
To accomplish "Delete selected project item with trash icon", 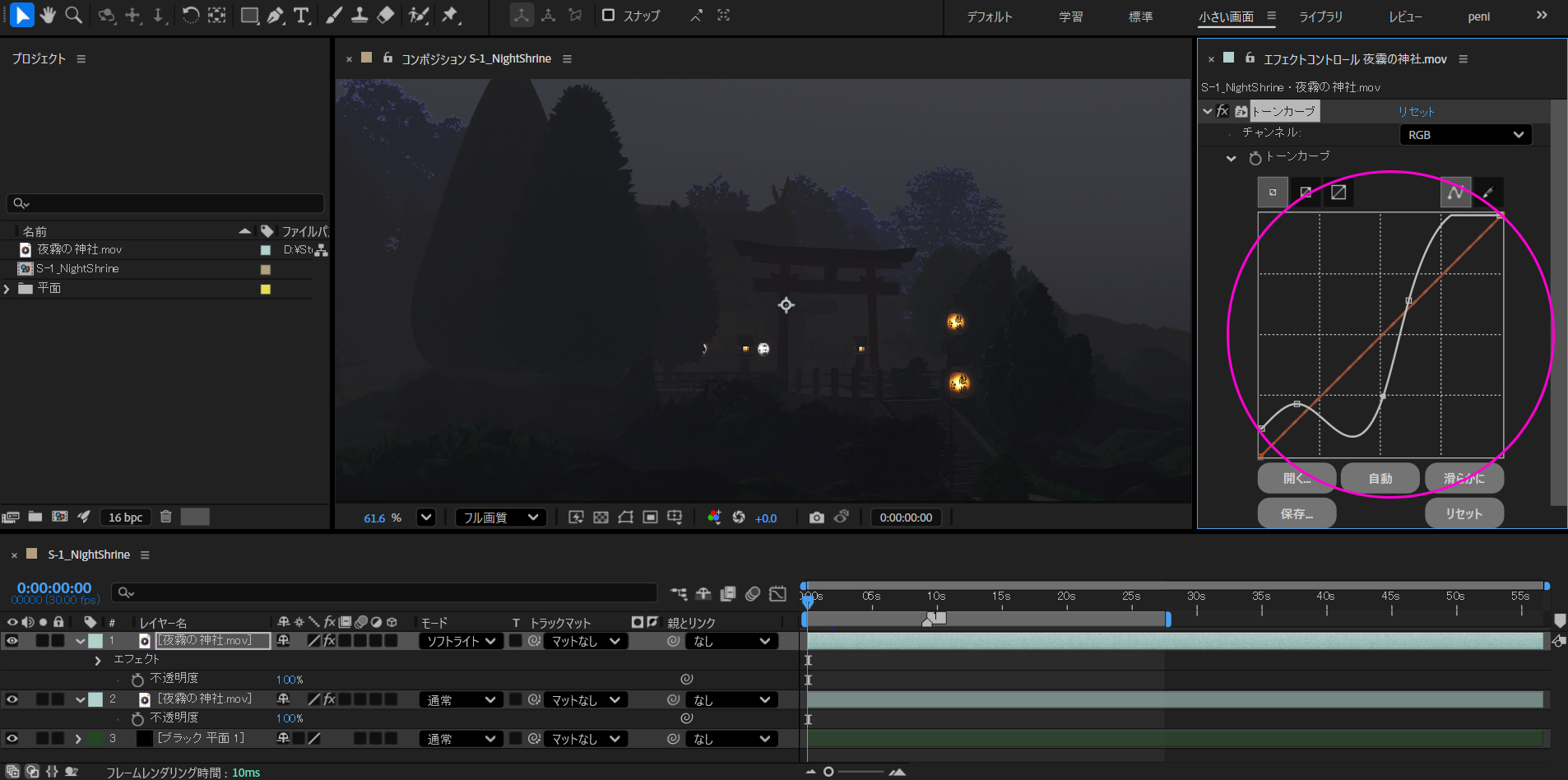I will [x=165, y=517].
